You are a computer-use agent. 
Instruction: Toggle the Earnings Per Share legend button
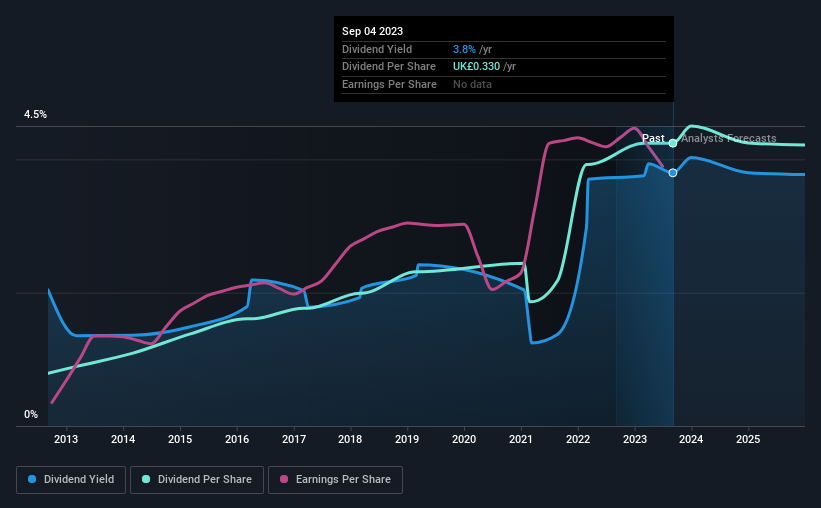[335, 480]
